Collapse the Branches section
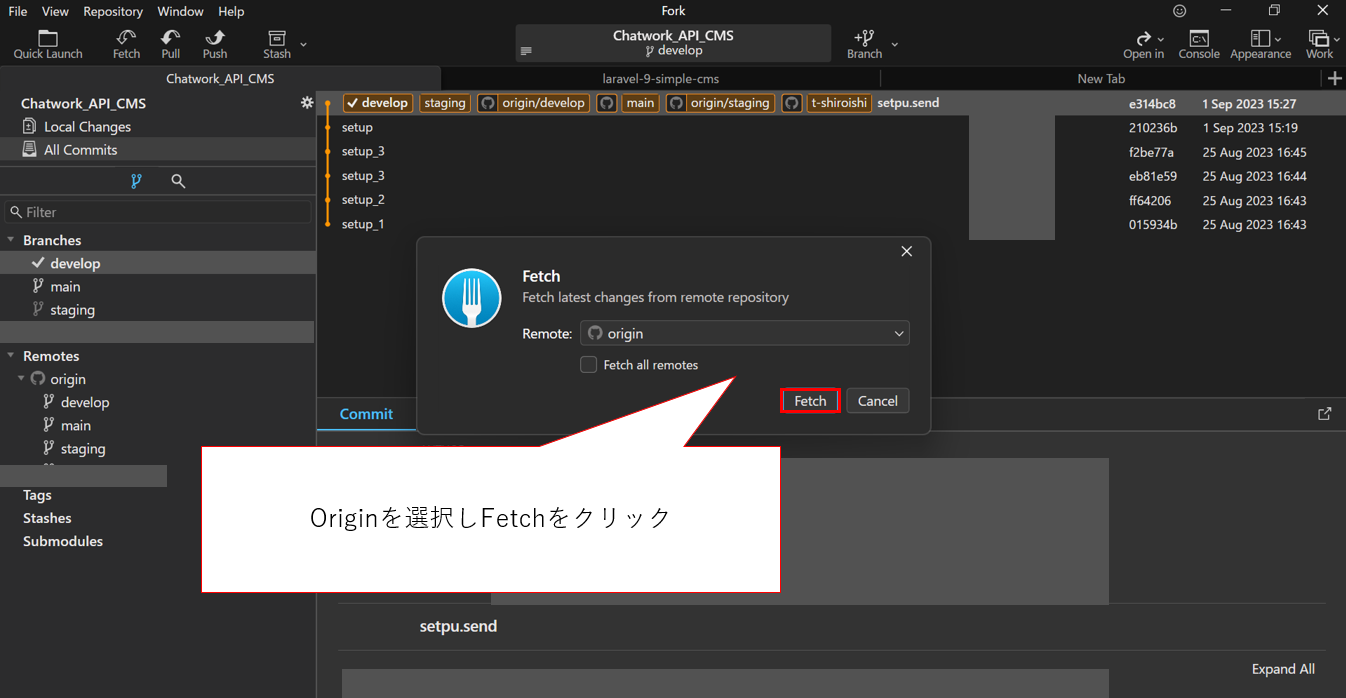Image resolution: width=1346 pixels, height=698 pixels. pos(12,240)
